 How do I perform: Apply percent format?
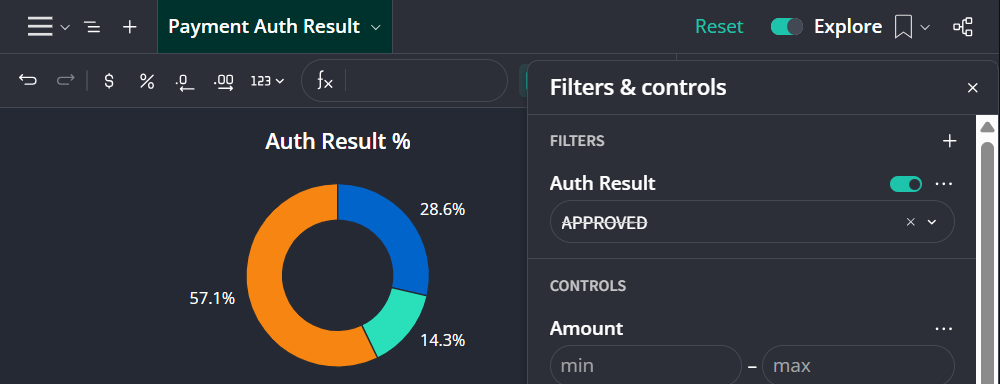tap(147, 81)
